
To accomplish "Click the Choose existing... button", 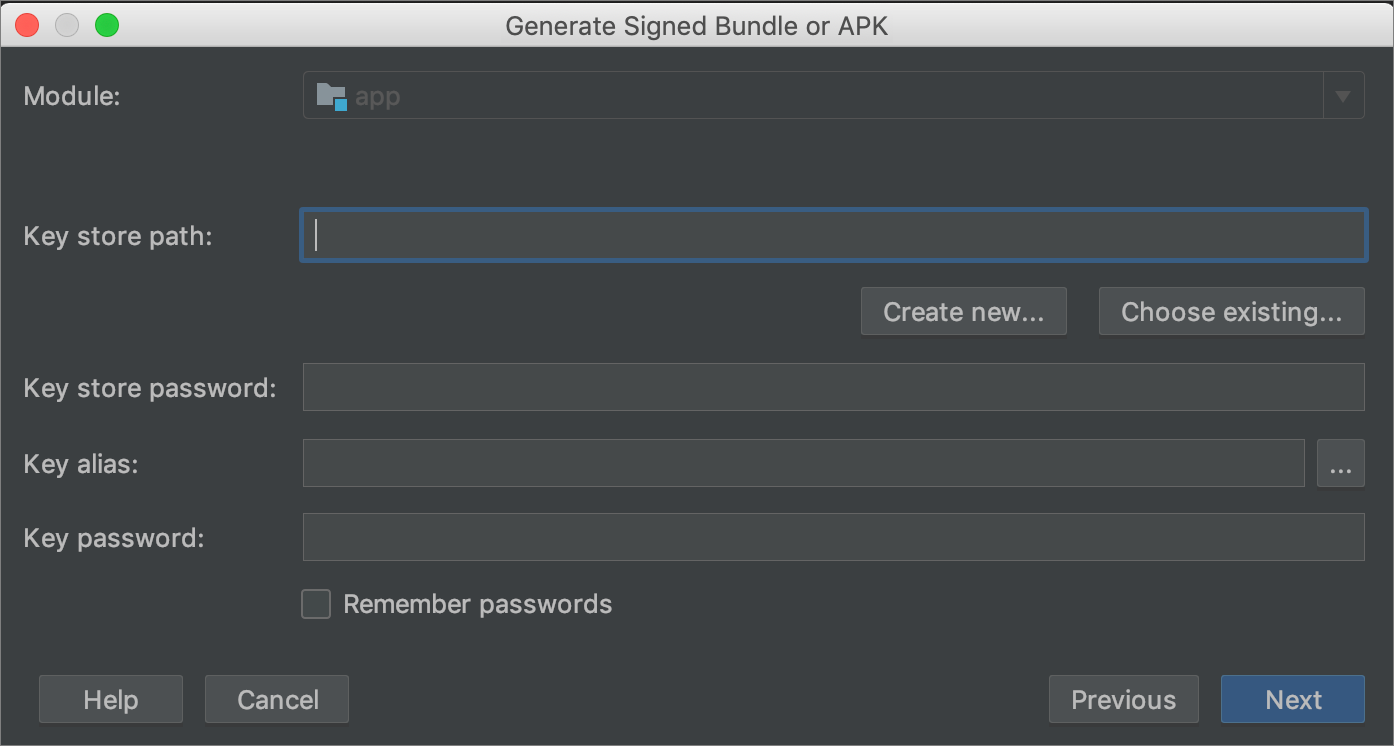I will pyautogui.click(x=1231, y=311).
